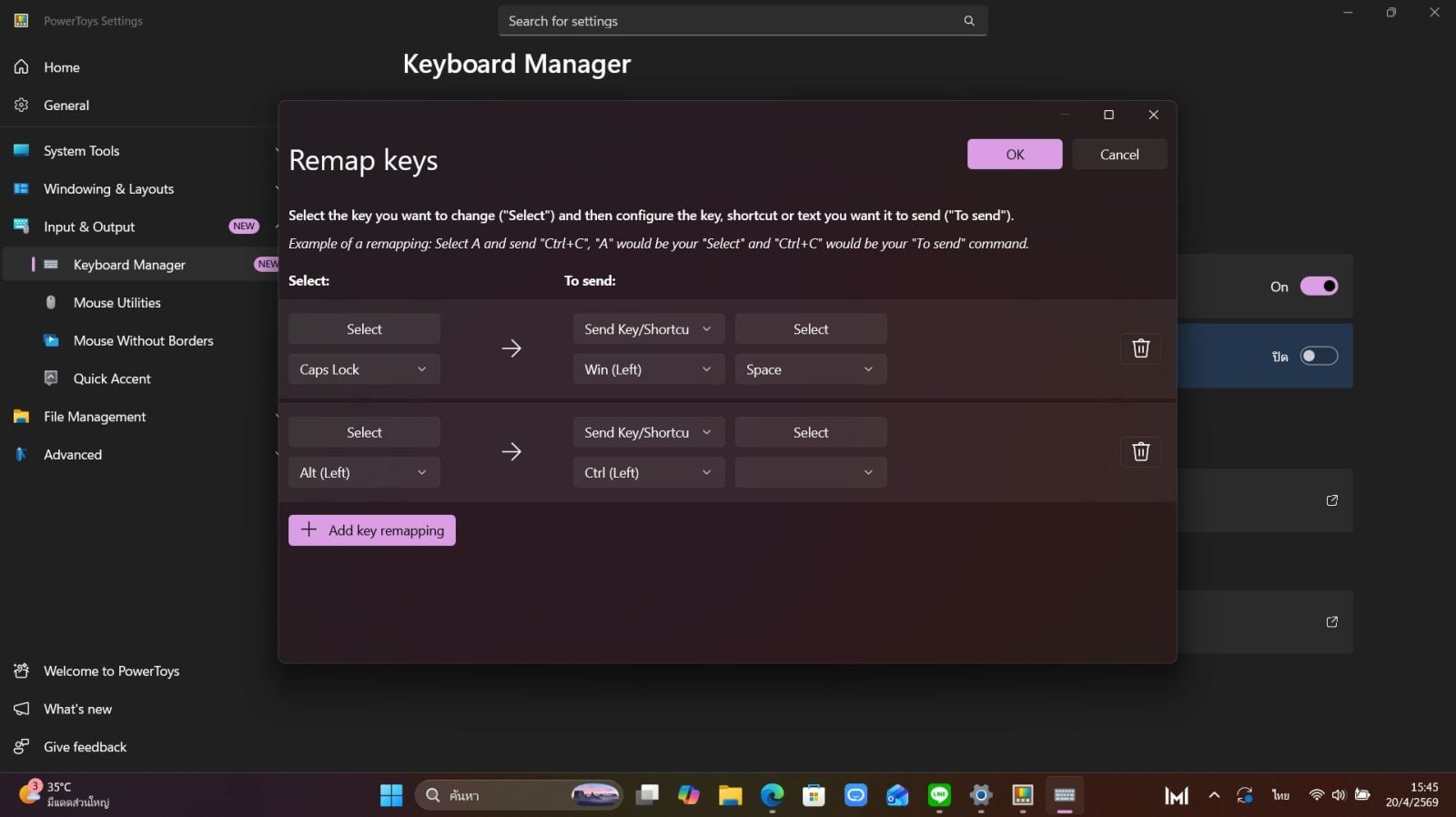Click the Windows Start button

tap(391, 795)
